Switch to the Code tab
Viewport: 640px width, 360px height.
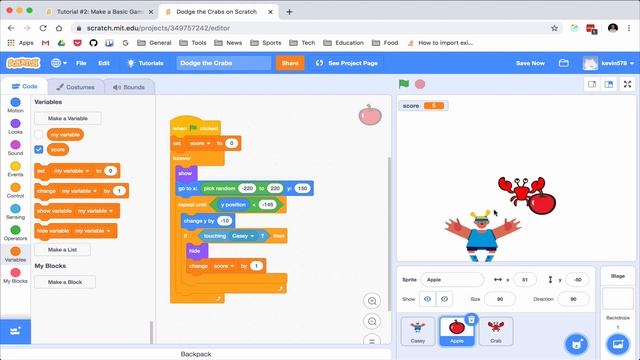pos(24,87)
